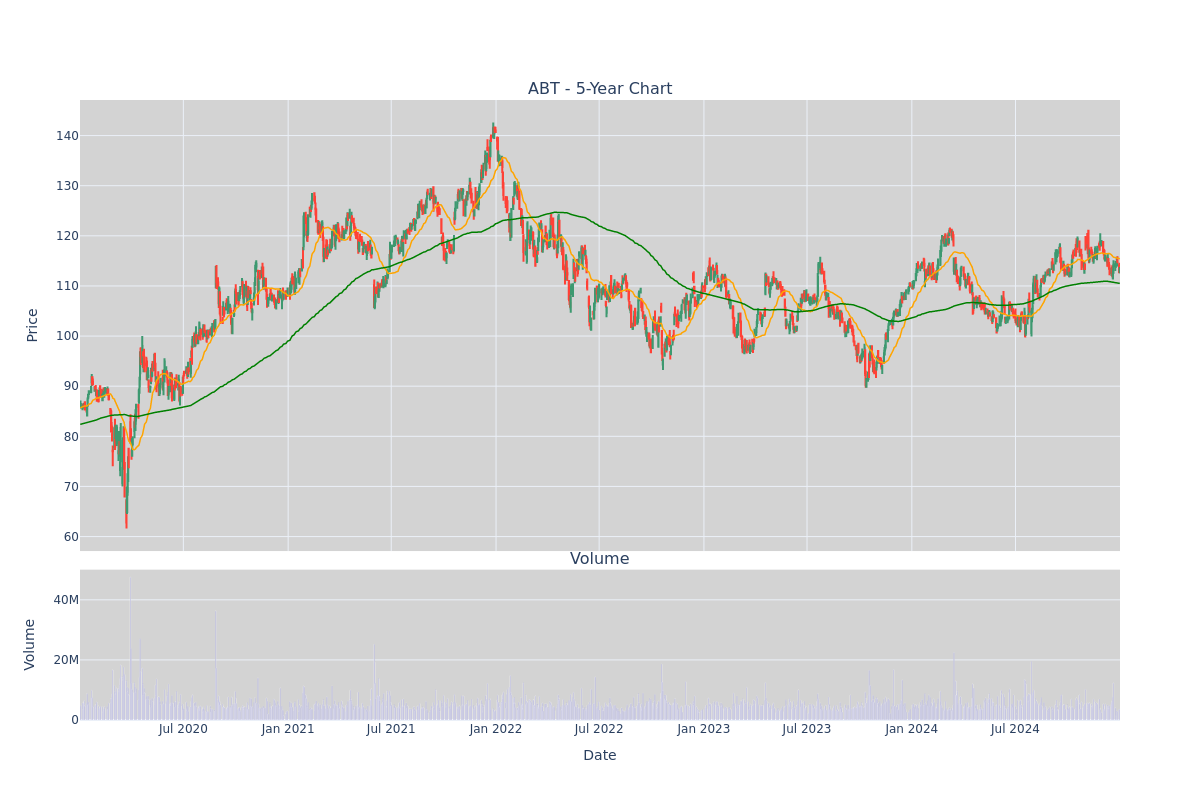The image size is (1200, 800).
Task: Click the 0 volume tick label
Action: [74, 720]
